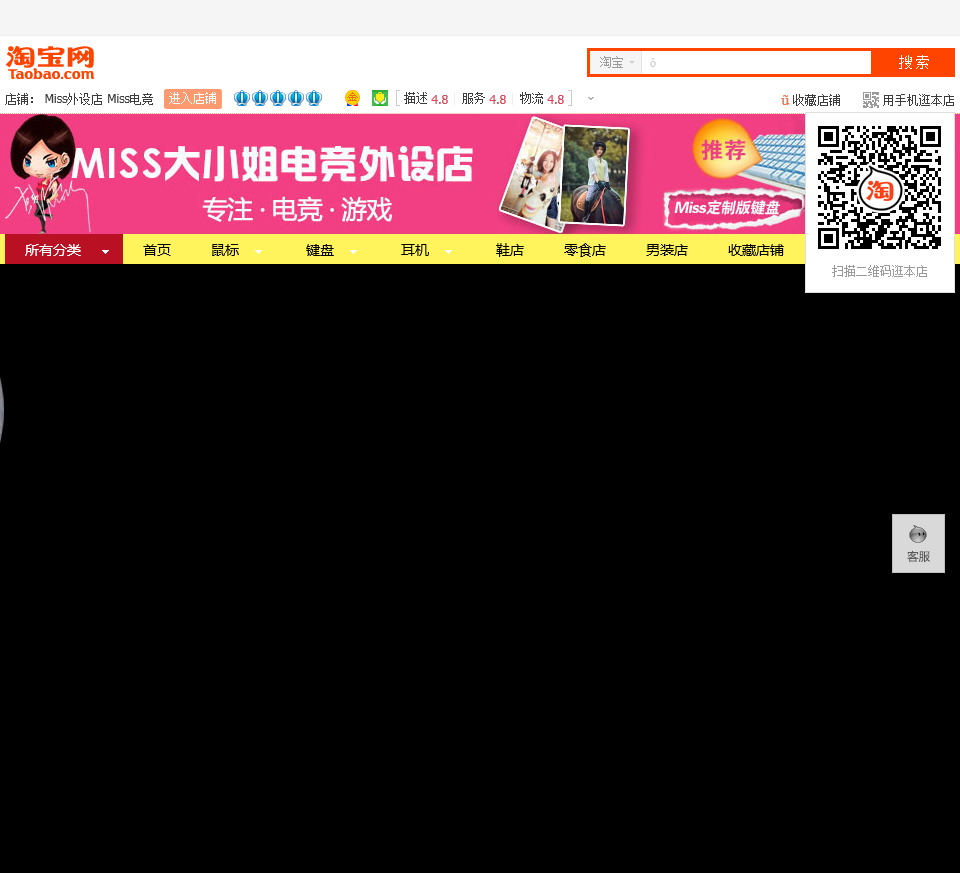Open the 鼠标 navigation item
Screen dimensions: 960x873
point(225,250)
